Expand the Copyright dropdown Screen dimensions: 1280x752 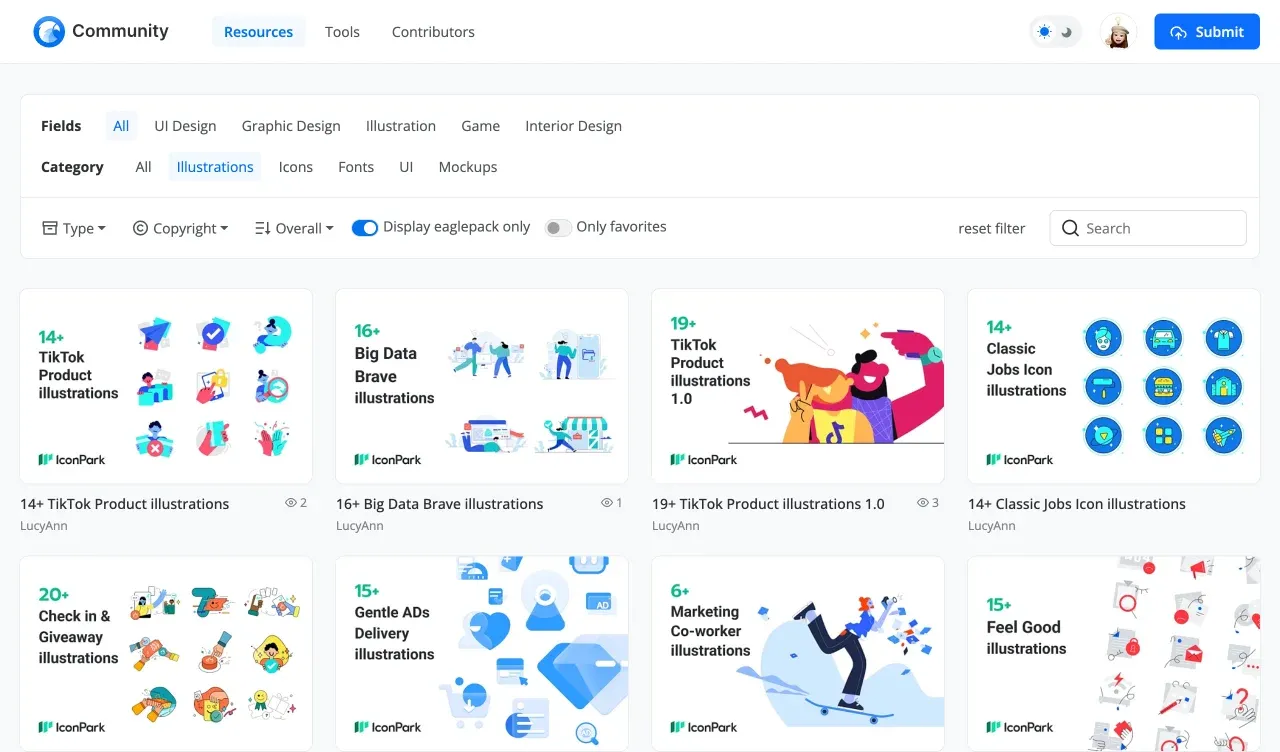pos(181,228)
